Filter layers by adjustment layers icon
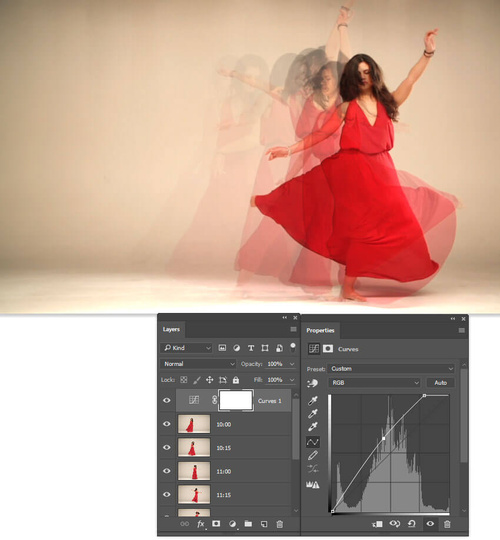This screenshot has height=540, width=500. tap(237, 348)
